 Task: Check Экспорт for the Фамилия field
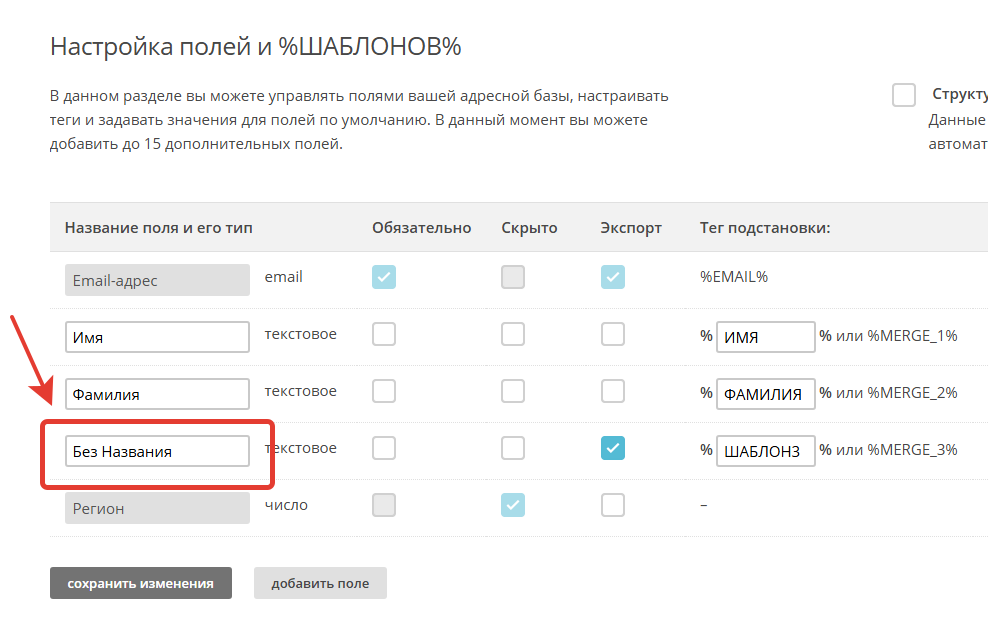click(613, 391)
